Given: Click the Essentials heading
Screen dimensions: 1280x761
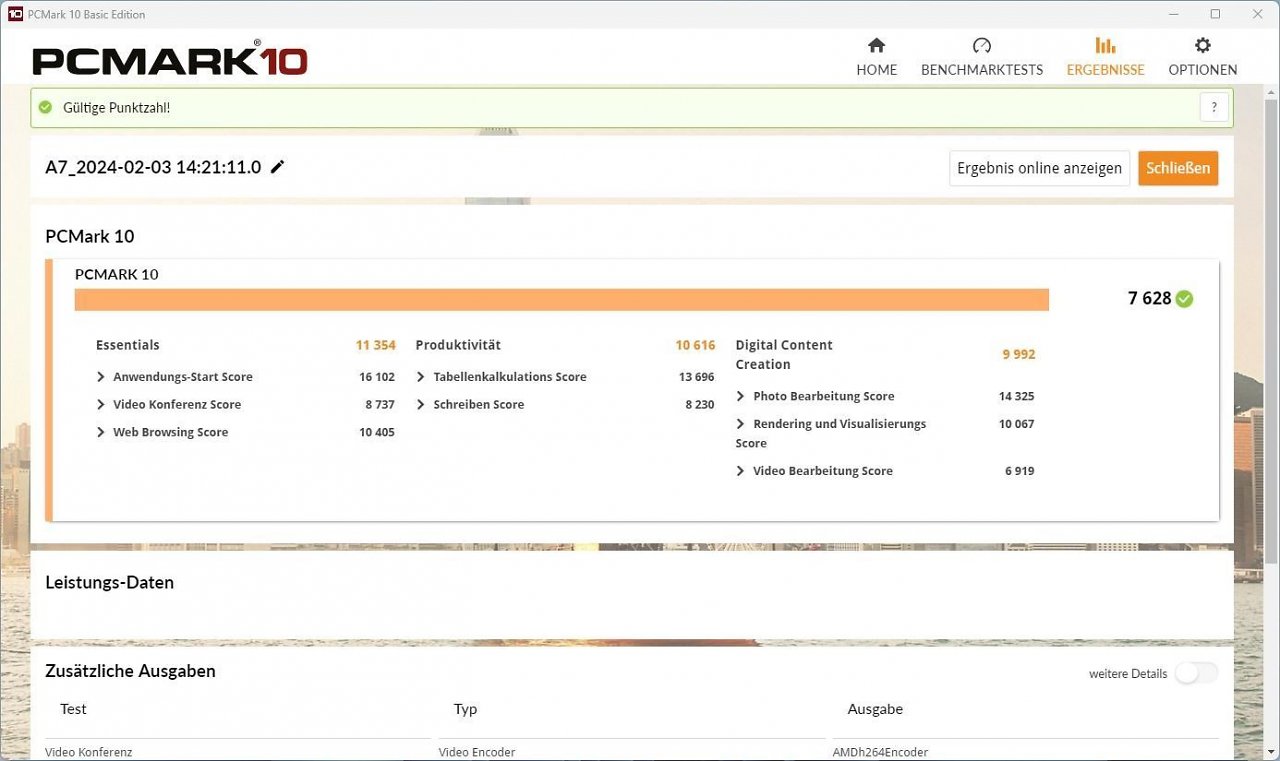Looking at the screenshot, I should point(127,345).
